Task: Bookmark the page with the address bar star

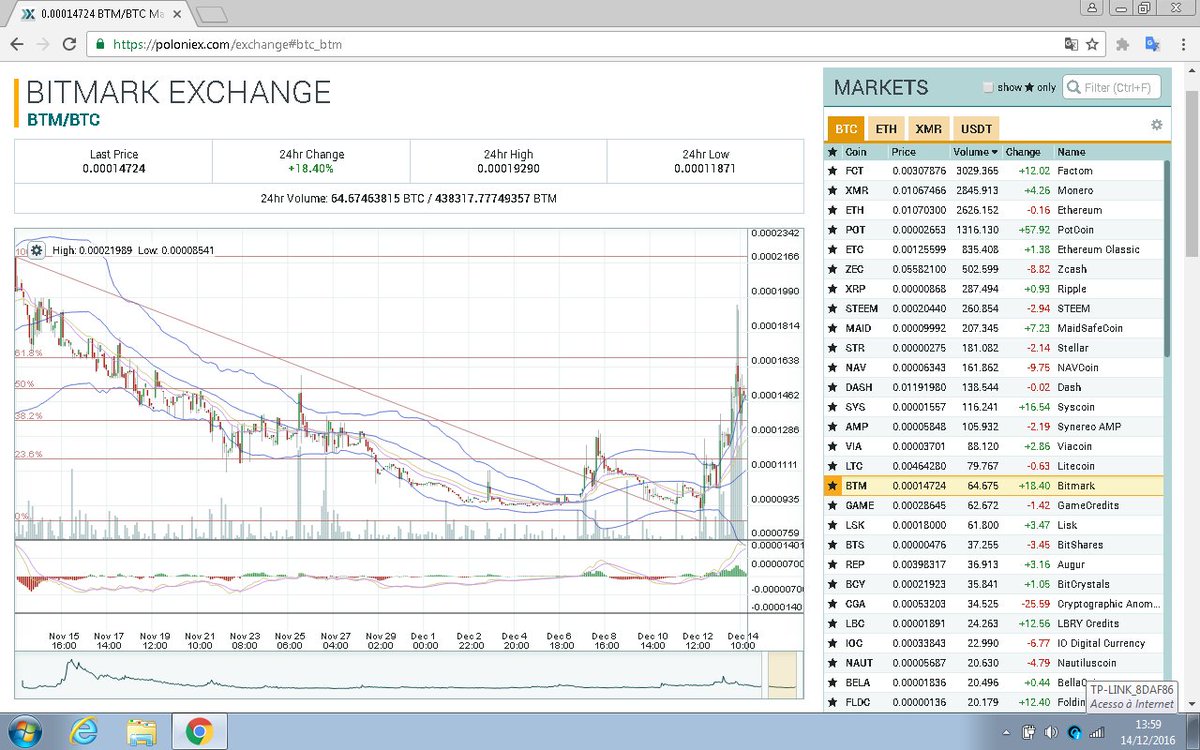Action: pyautogui.click(x=1093, y=44)
